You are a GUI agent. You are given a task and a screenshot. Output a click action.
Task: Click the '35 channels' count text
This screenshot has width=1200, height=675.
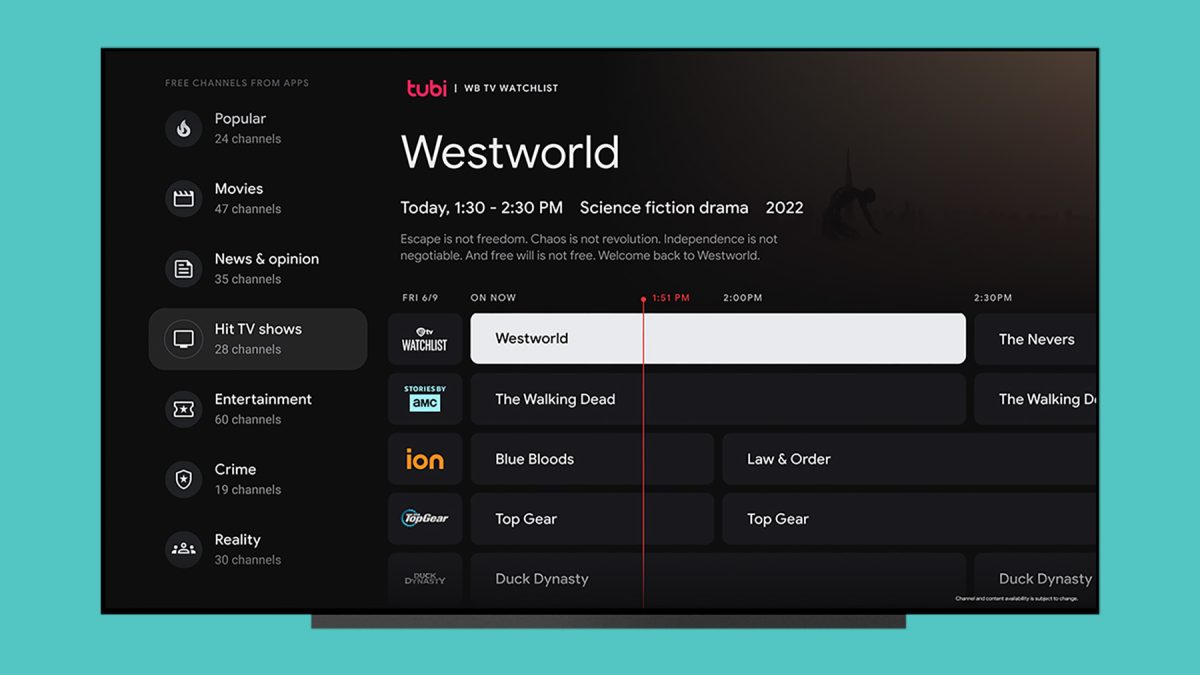point(247,279)
